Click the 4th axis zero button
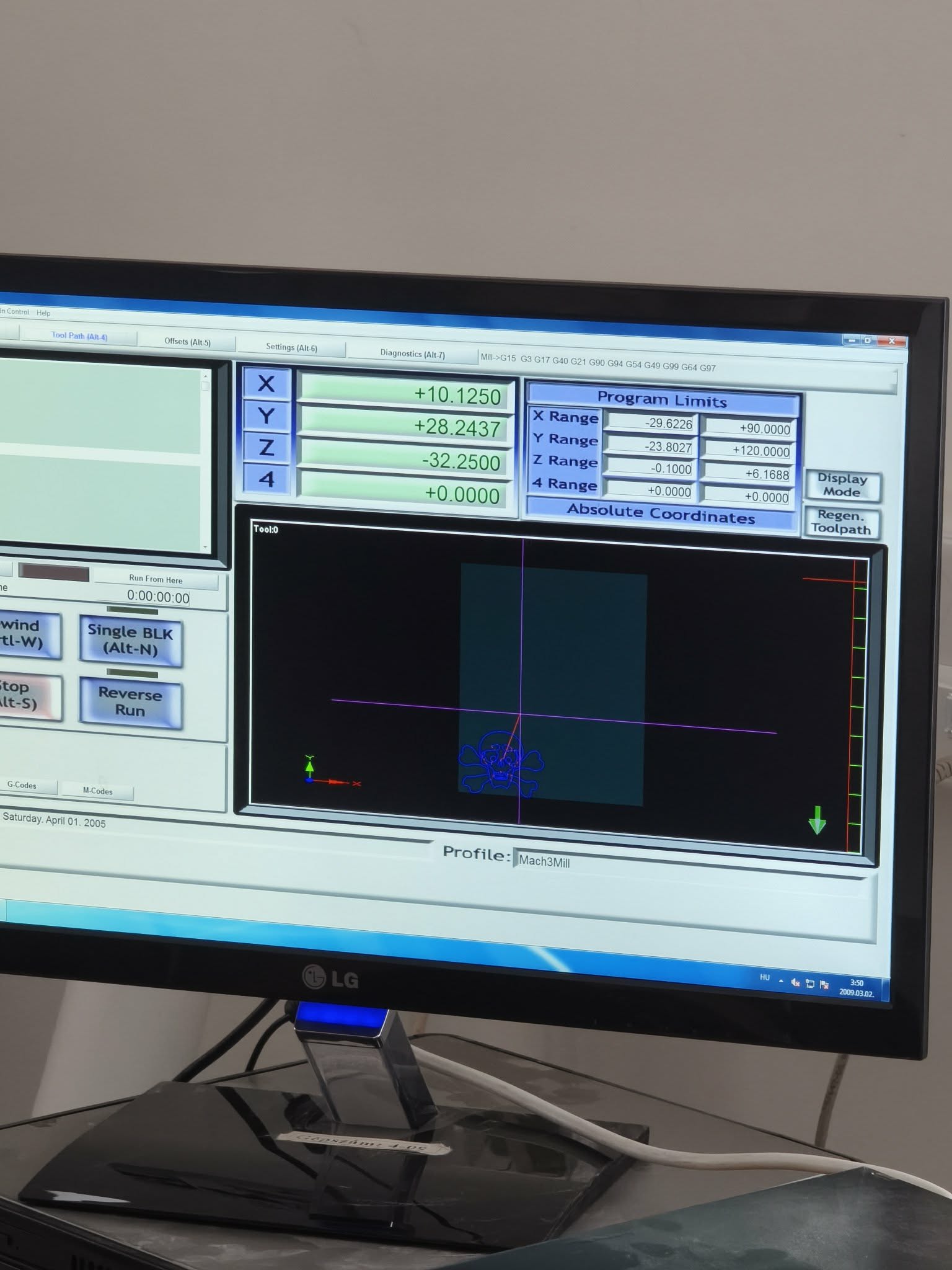952x1270 pixels. coord(267,479)
